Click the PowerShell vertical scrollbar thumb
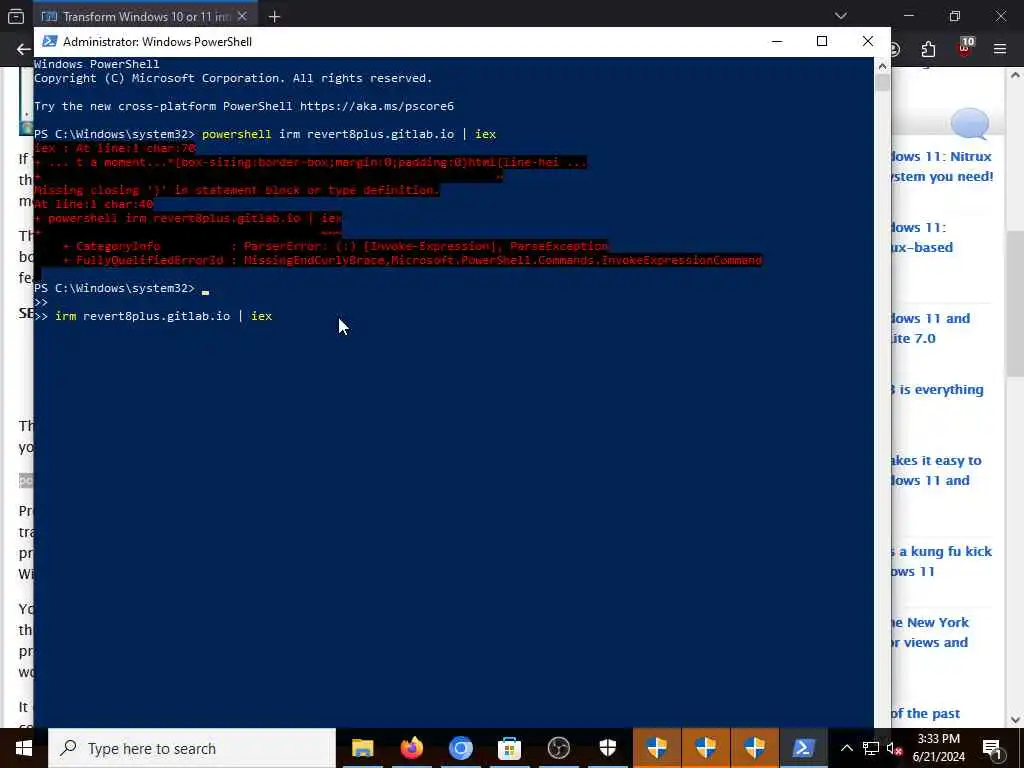Image resolution: width=1024 pixels, height=768 pixels. coord(882,83)
